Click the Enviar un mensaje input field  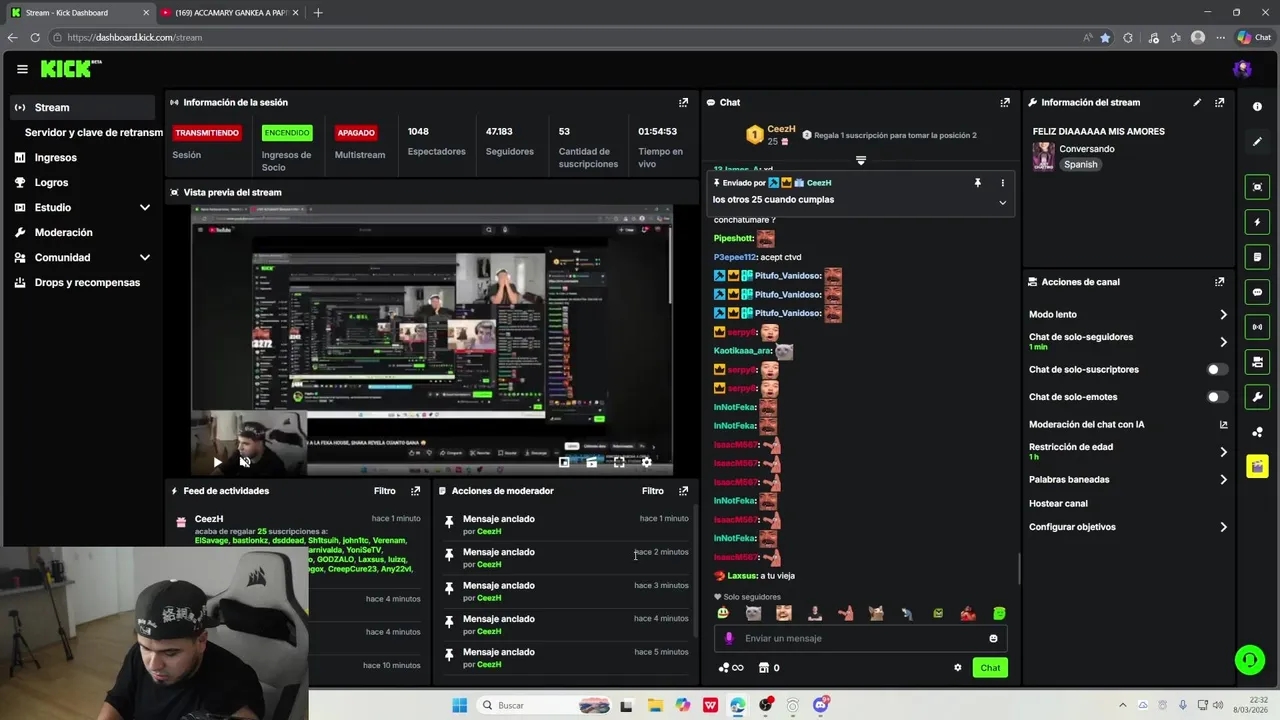860,638
